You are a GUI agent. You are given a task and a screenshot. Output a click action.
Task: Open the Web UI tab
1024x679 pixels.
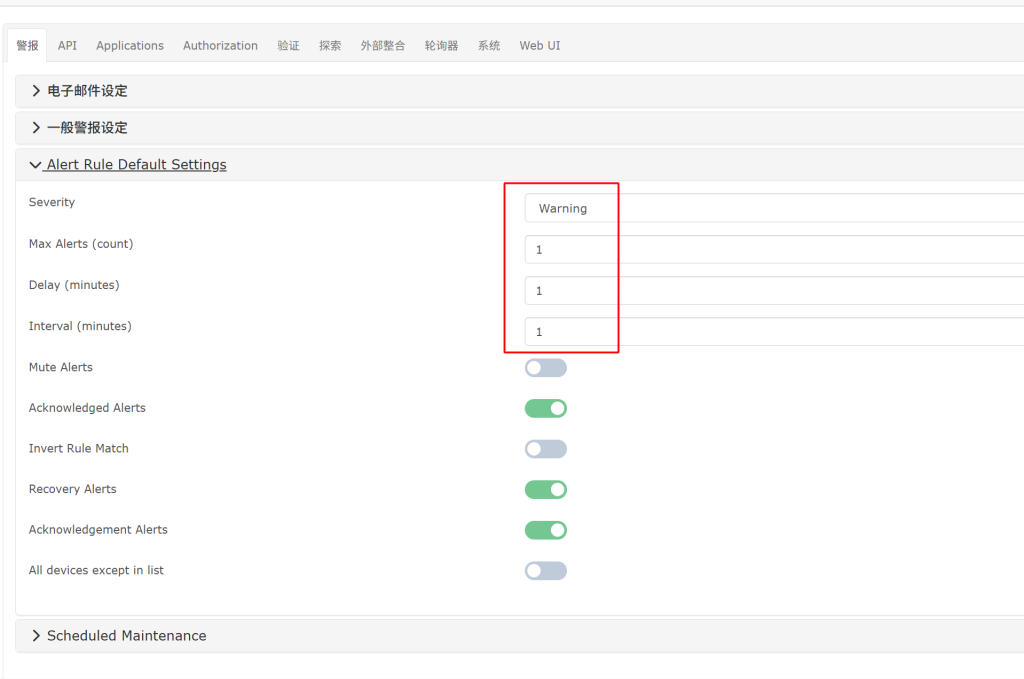[x=539, y=46]
